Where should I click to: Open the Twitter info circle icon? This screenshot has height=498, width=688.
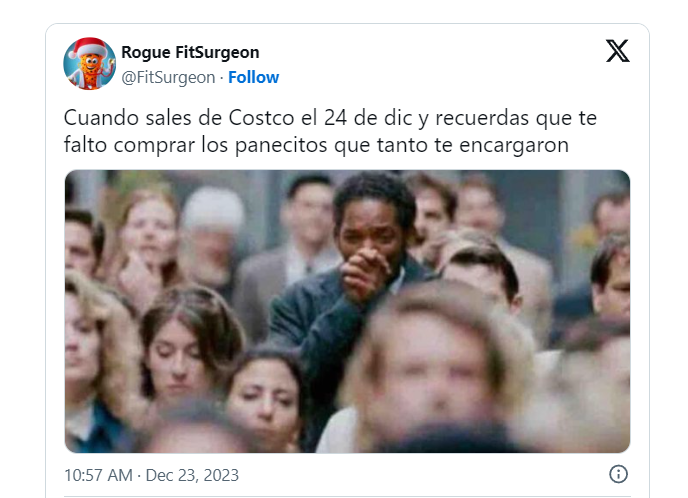pyautogui.click(x=618, y=474)
